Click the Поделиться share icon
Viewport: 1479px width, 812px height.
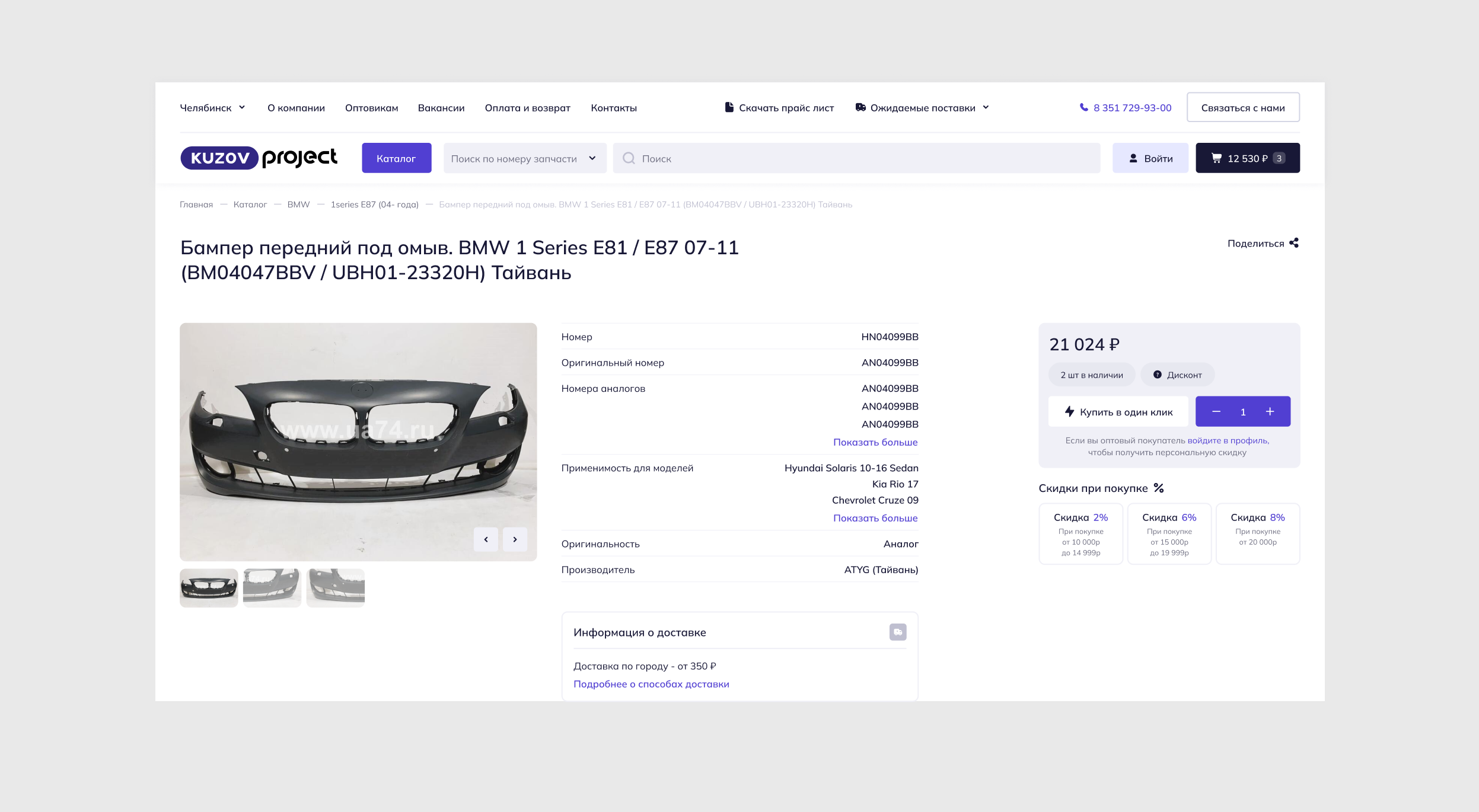(x=1294, y=243)
